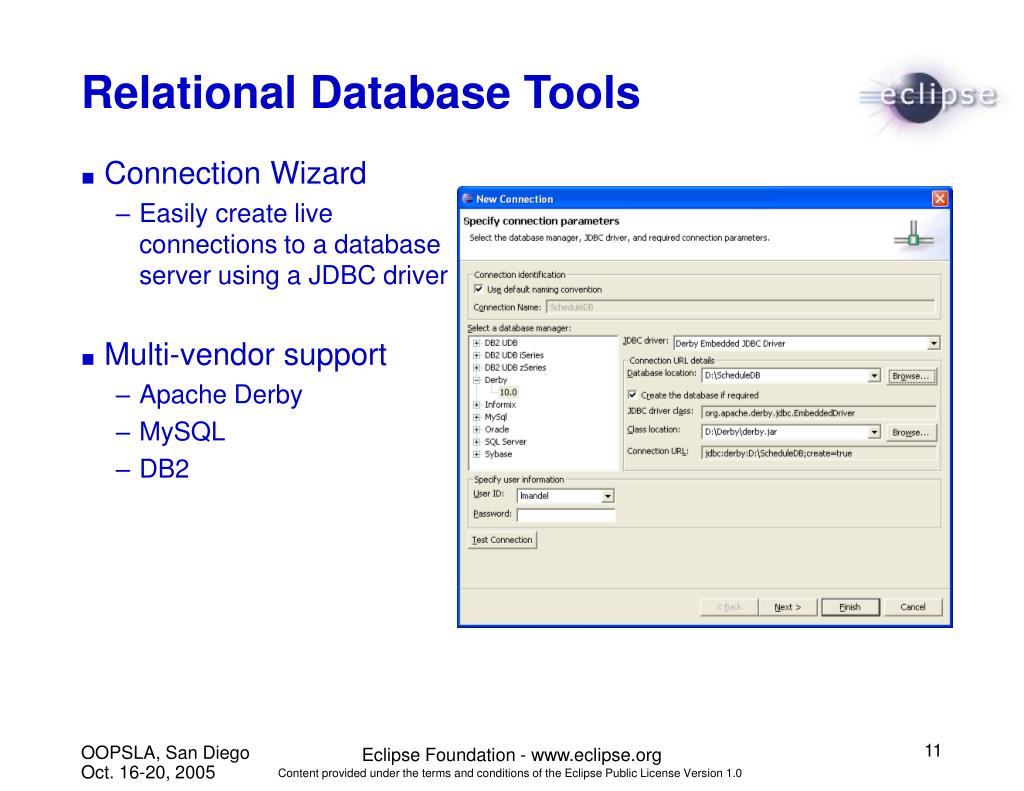1024x791 pixels.
Task: Click the Multi-vendor support bullet text
Action: (246, 355)
